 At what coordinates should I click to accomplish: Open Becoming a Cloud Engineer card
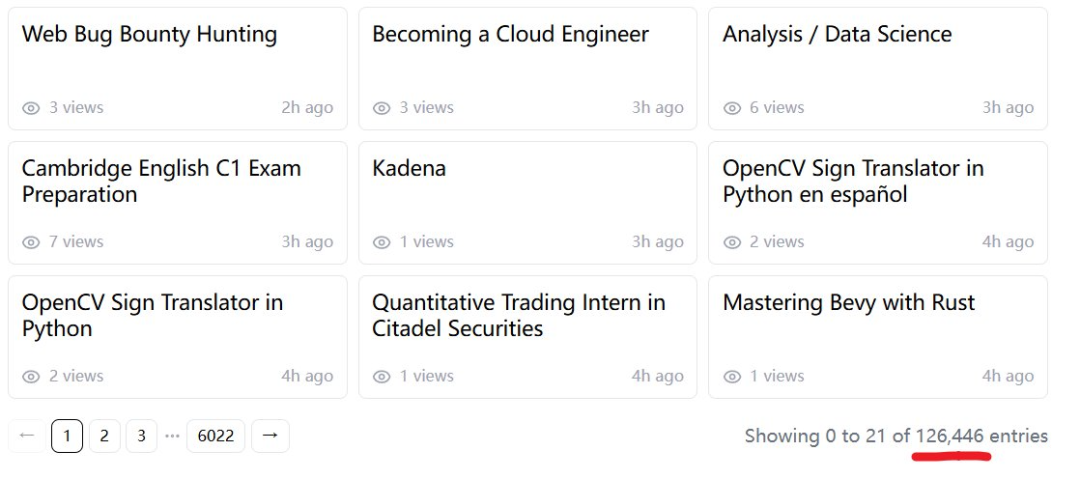click(510, 34)
